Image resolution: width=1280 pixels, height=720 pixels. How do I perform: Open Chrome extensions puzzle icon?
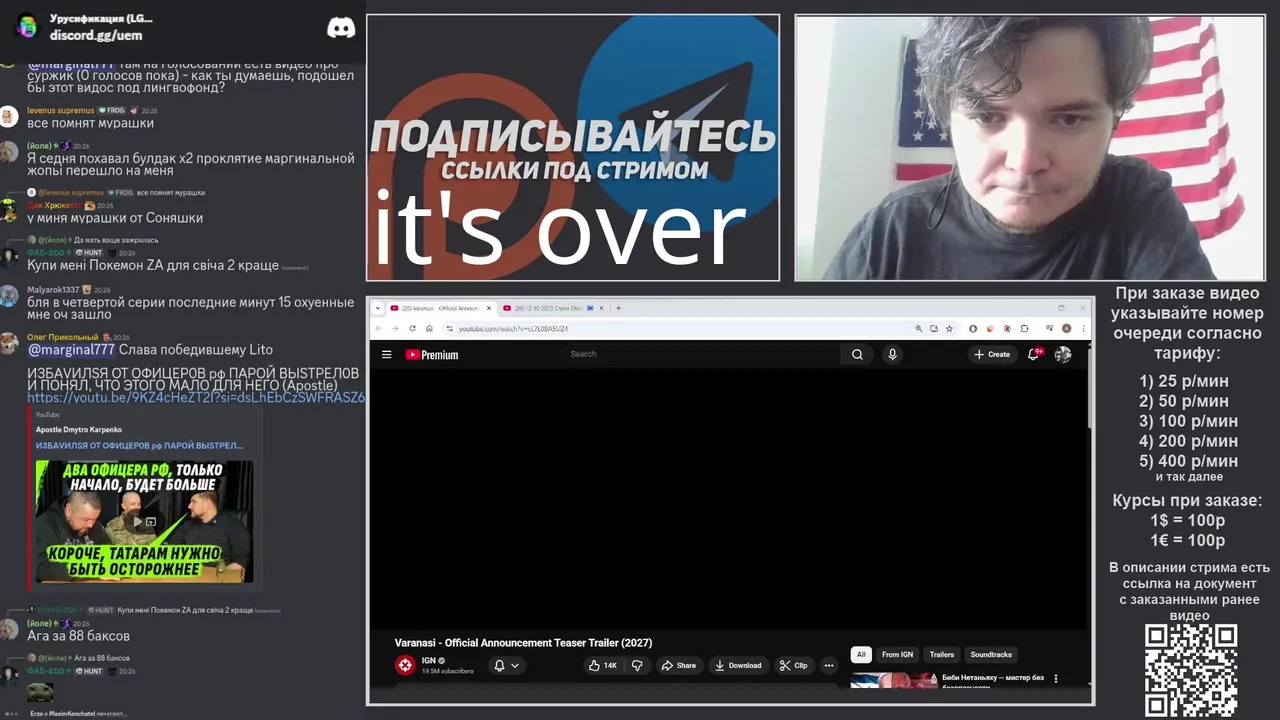pos(1024,328)
